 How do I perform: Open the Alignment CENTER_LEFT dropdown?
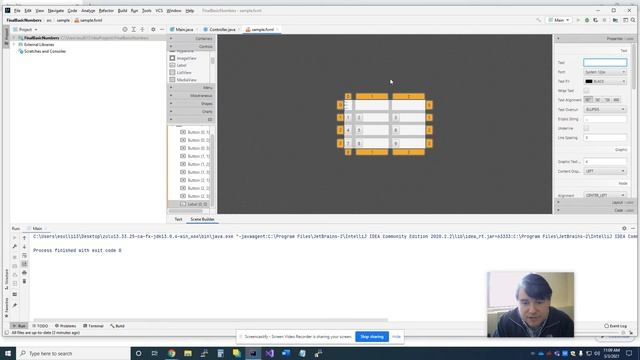605,195
